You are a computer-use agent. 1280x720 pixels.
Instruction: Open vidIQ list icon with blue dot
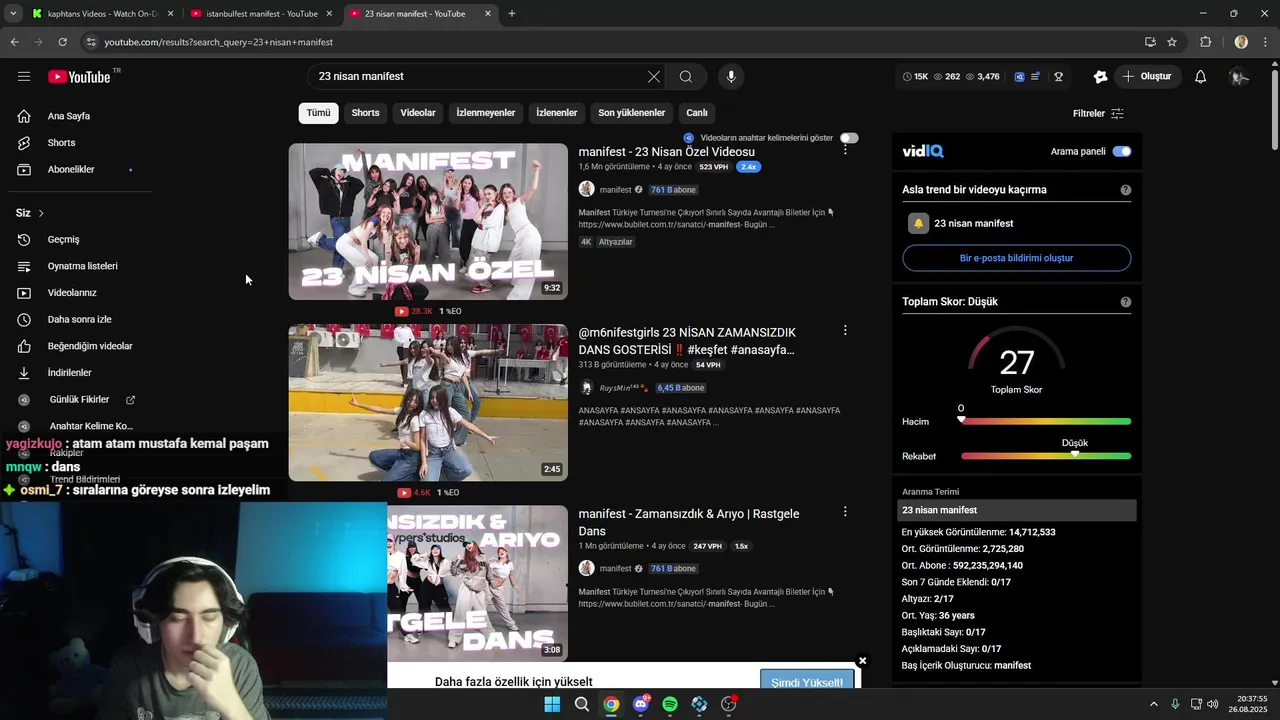(x=1036, y=77)
